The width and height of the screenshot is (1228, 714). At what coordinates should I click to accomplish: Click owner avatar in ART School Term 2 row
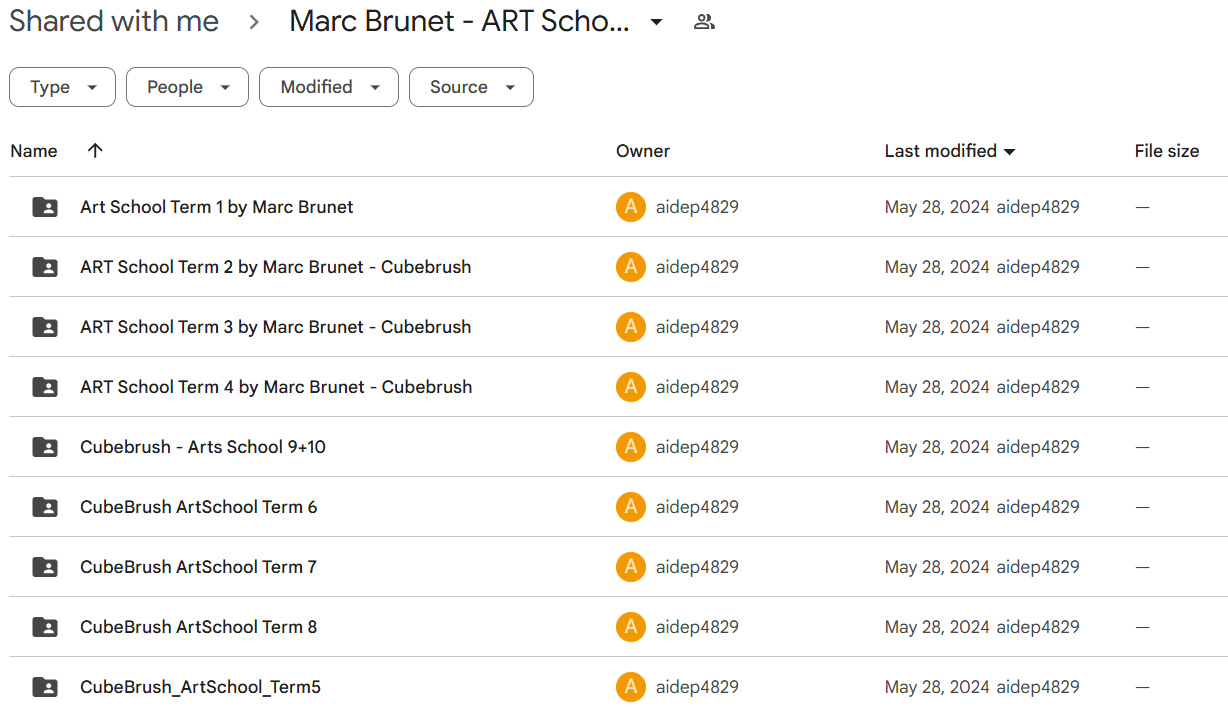[631, 267]
